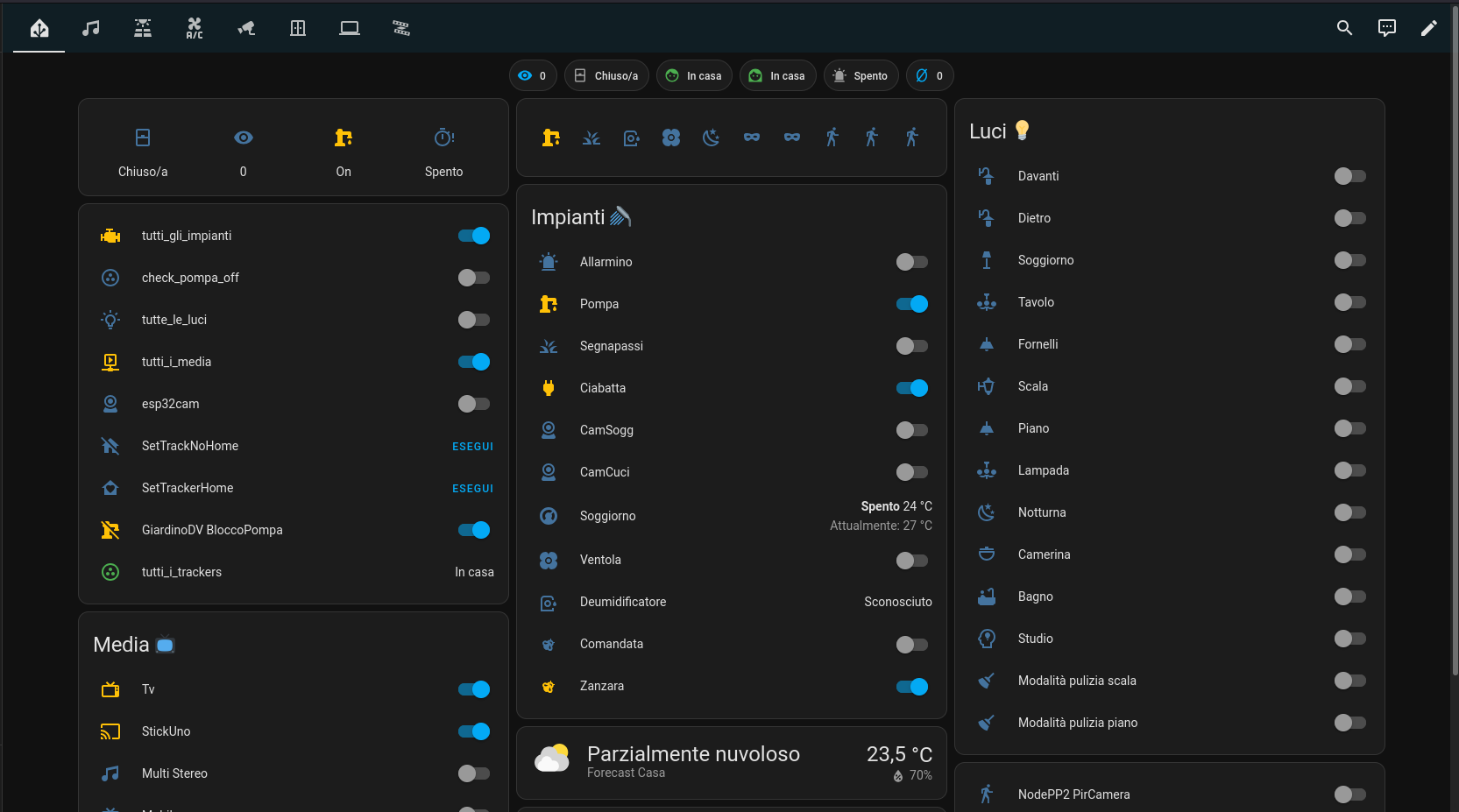Click the page vertical scrollbar
The width and height of the screenshot is (1459, 812).
1455,342
